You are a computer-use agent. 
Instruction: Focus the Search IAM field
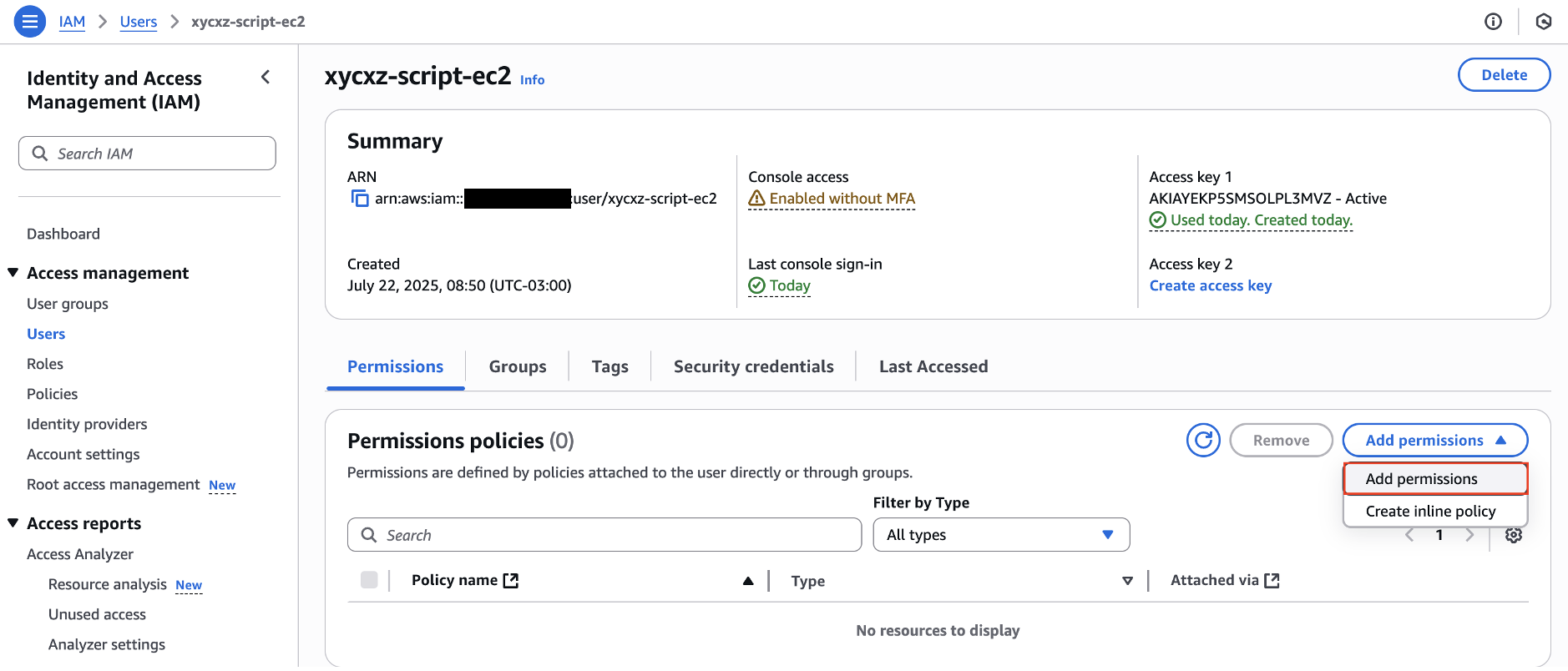[147, 154]
